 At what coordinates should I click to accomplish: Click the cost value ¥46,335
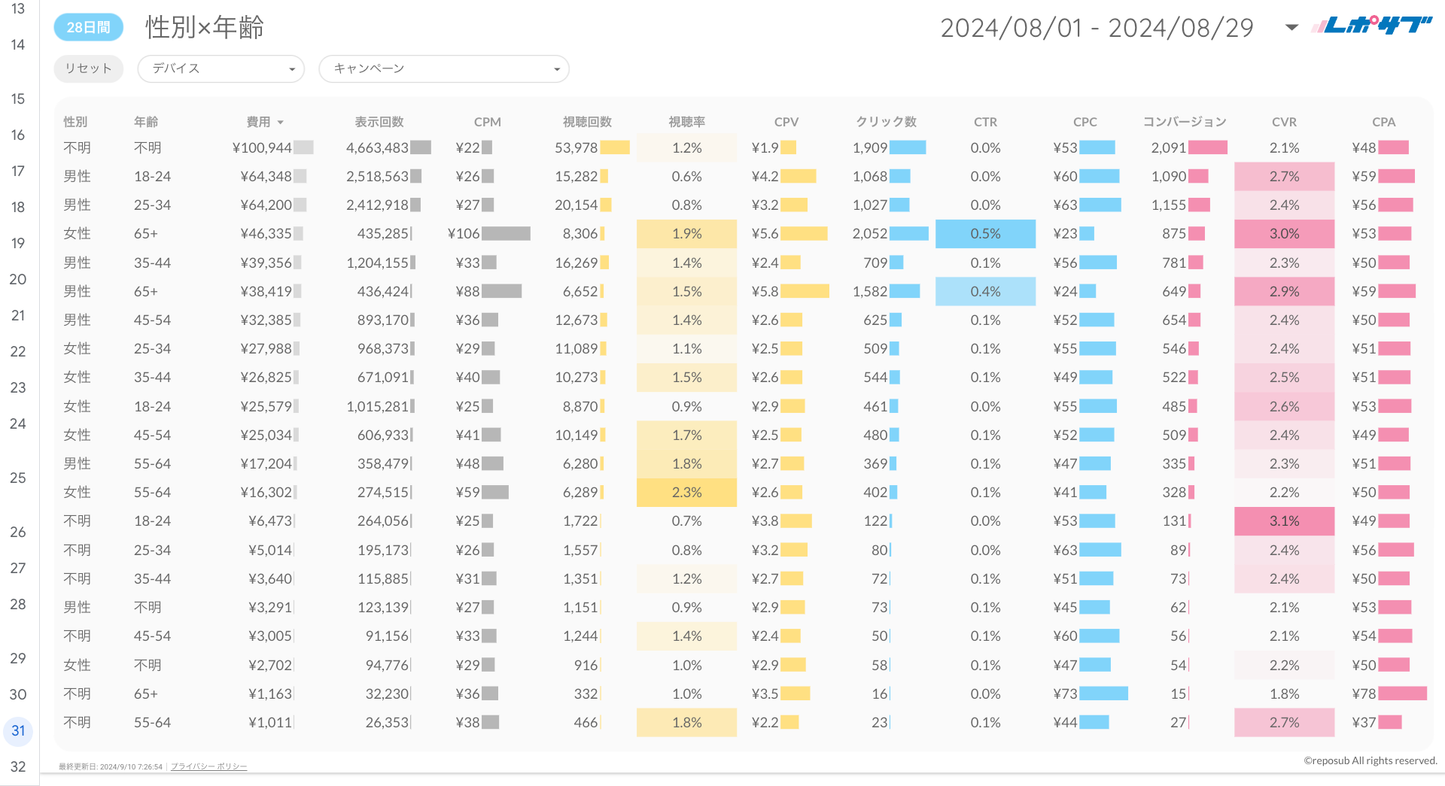pos(266,234)
